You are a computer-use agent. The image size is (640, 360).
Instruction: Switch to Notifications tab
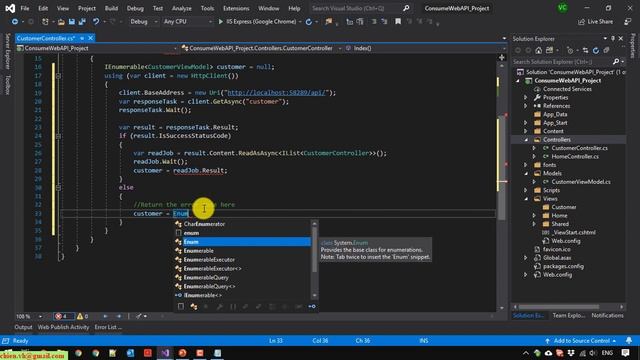(607, 316)
